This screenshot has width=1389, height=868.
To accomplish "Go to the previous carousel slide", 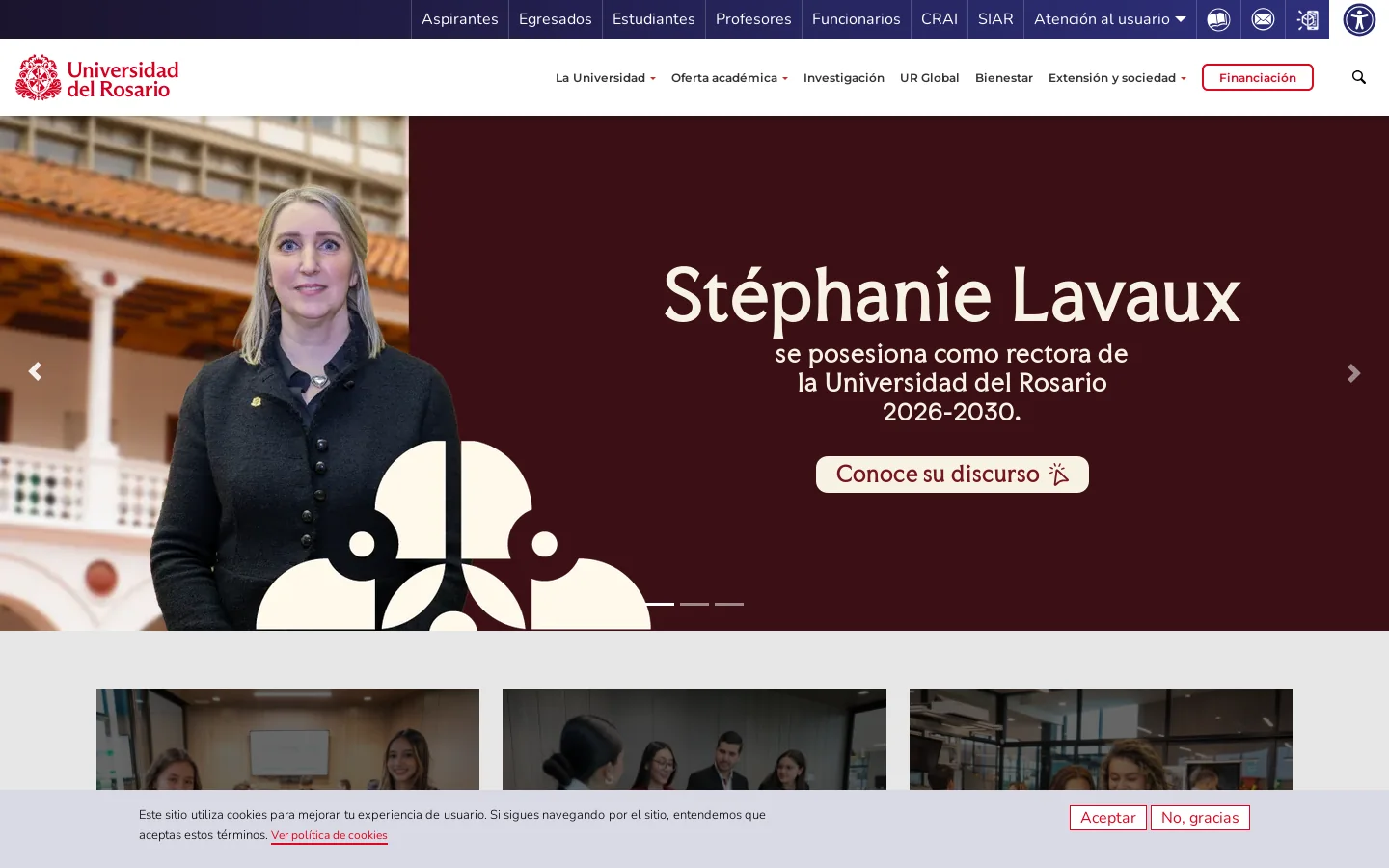I will tap(35, 371).
